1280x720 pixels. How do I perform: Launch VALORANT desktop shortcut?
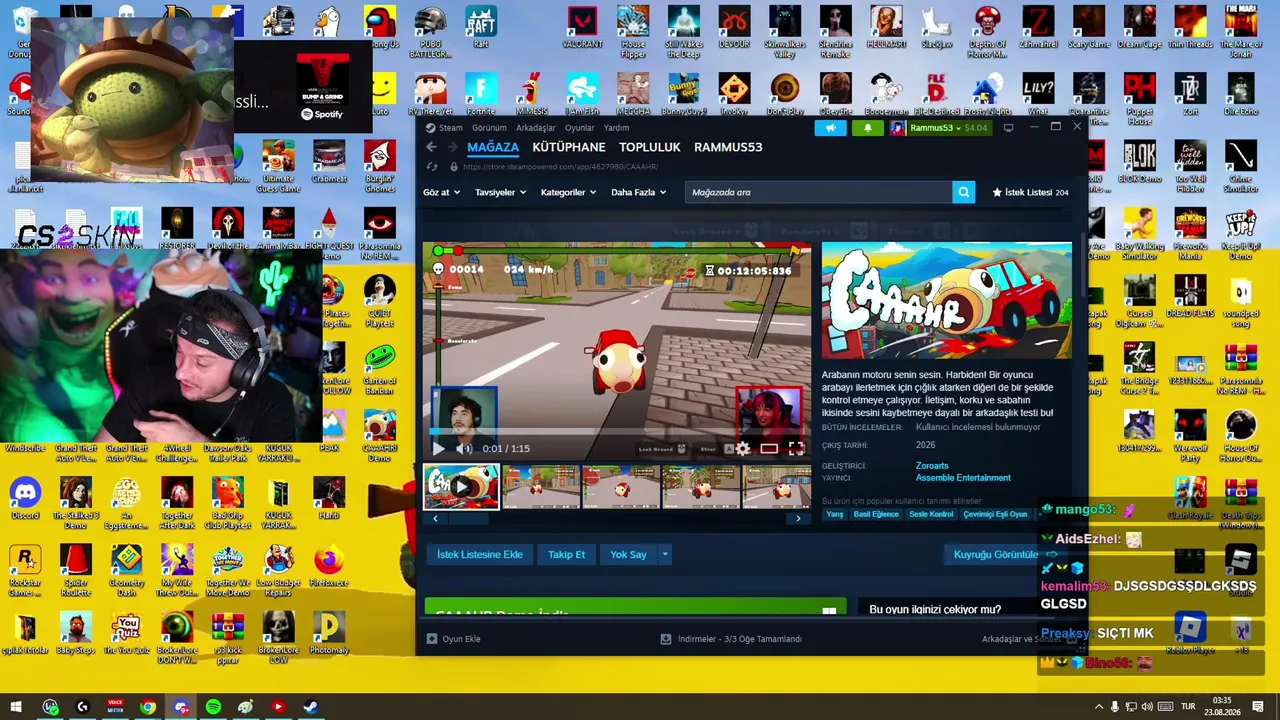(x=582, y=27)
